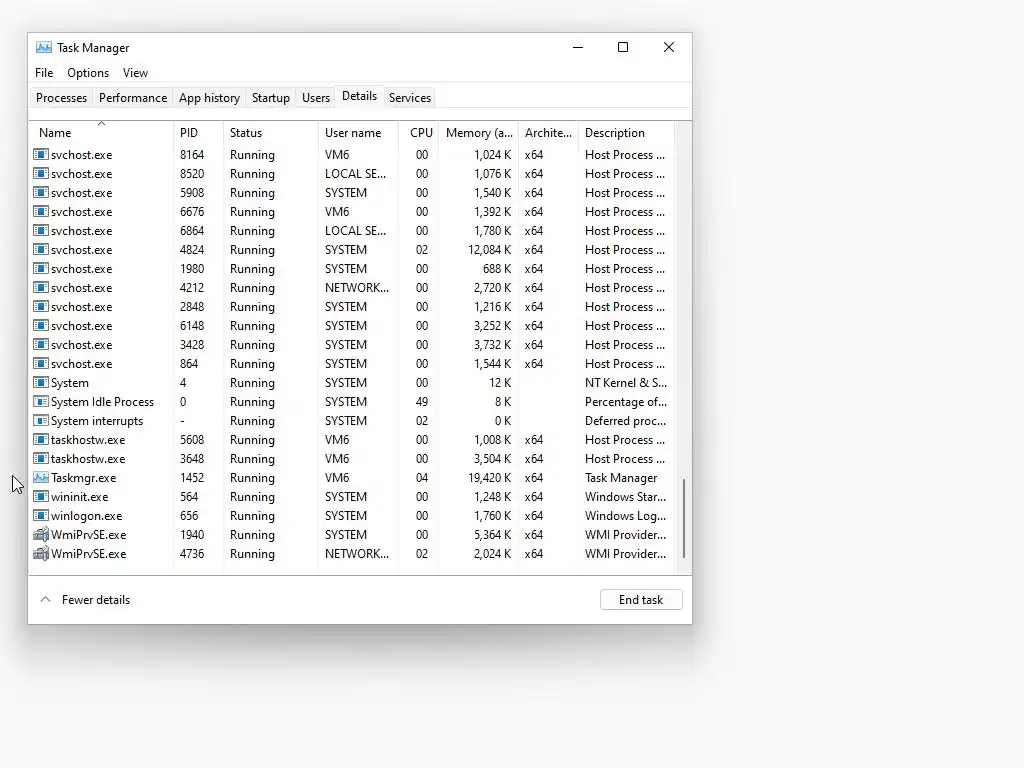The height and width of the screenshot is (768, 1024).
Task: Click the 'Task Manager' description cell
Action: (x=621, y=477)
